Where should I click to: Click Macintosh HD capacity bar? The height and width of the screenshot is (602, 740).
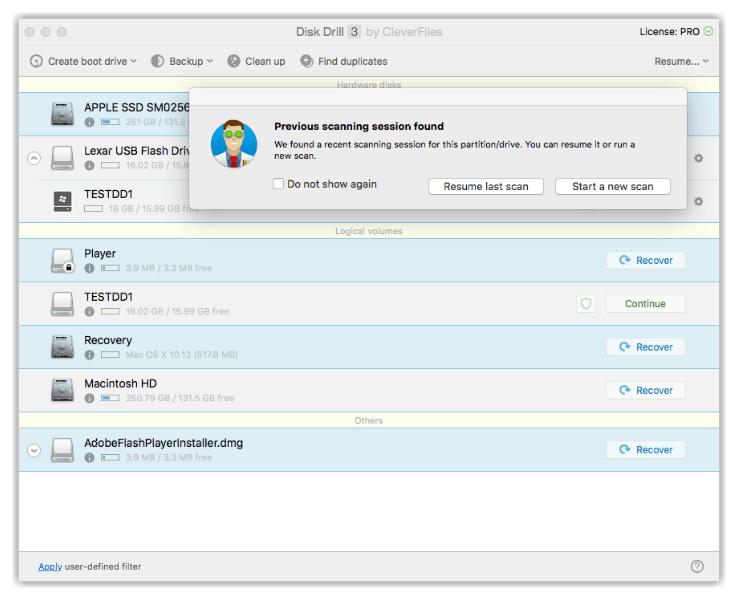[110, 398]
